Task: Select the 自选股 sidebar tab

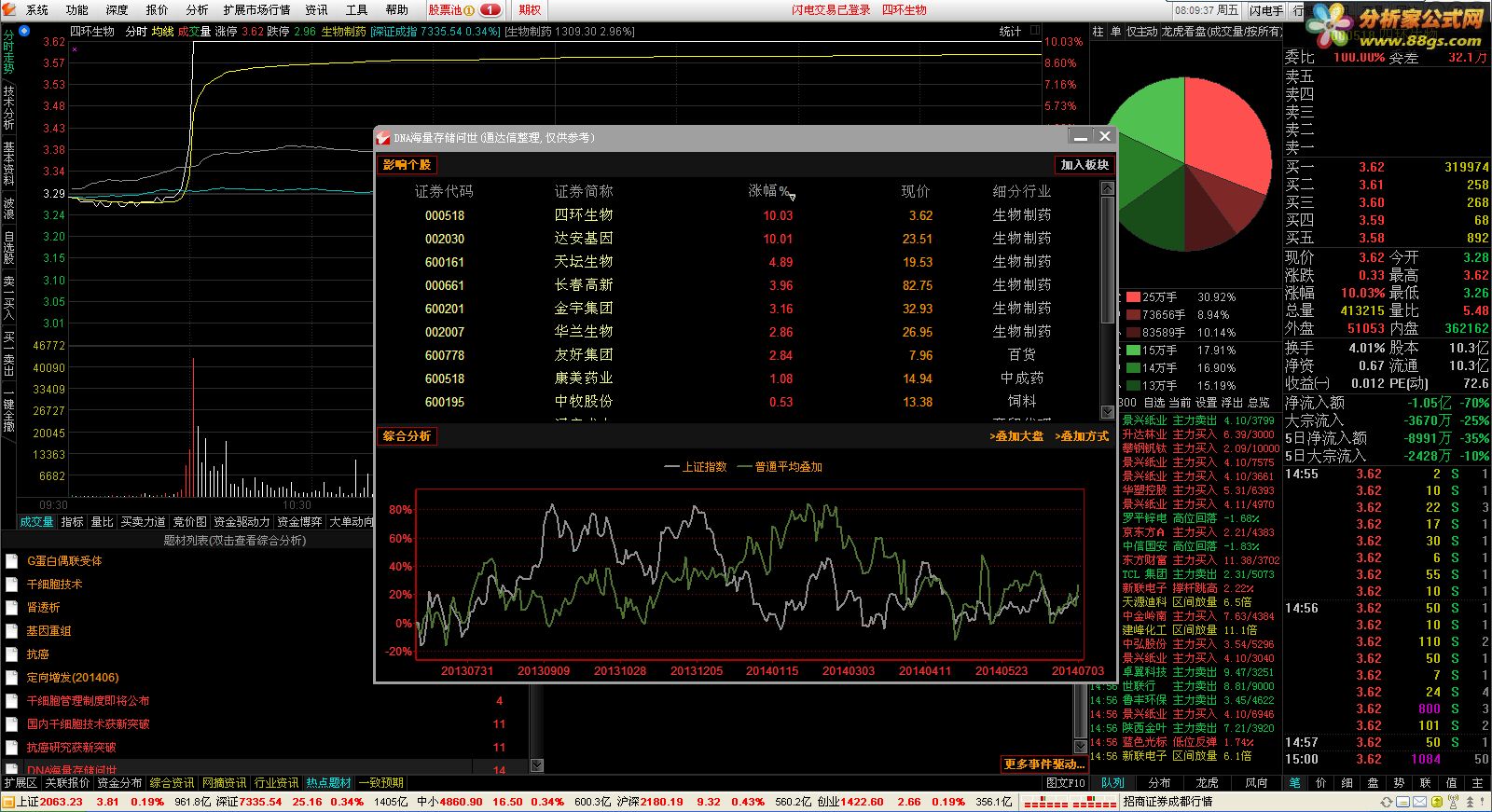Action: (8, 247)
